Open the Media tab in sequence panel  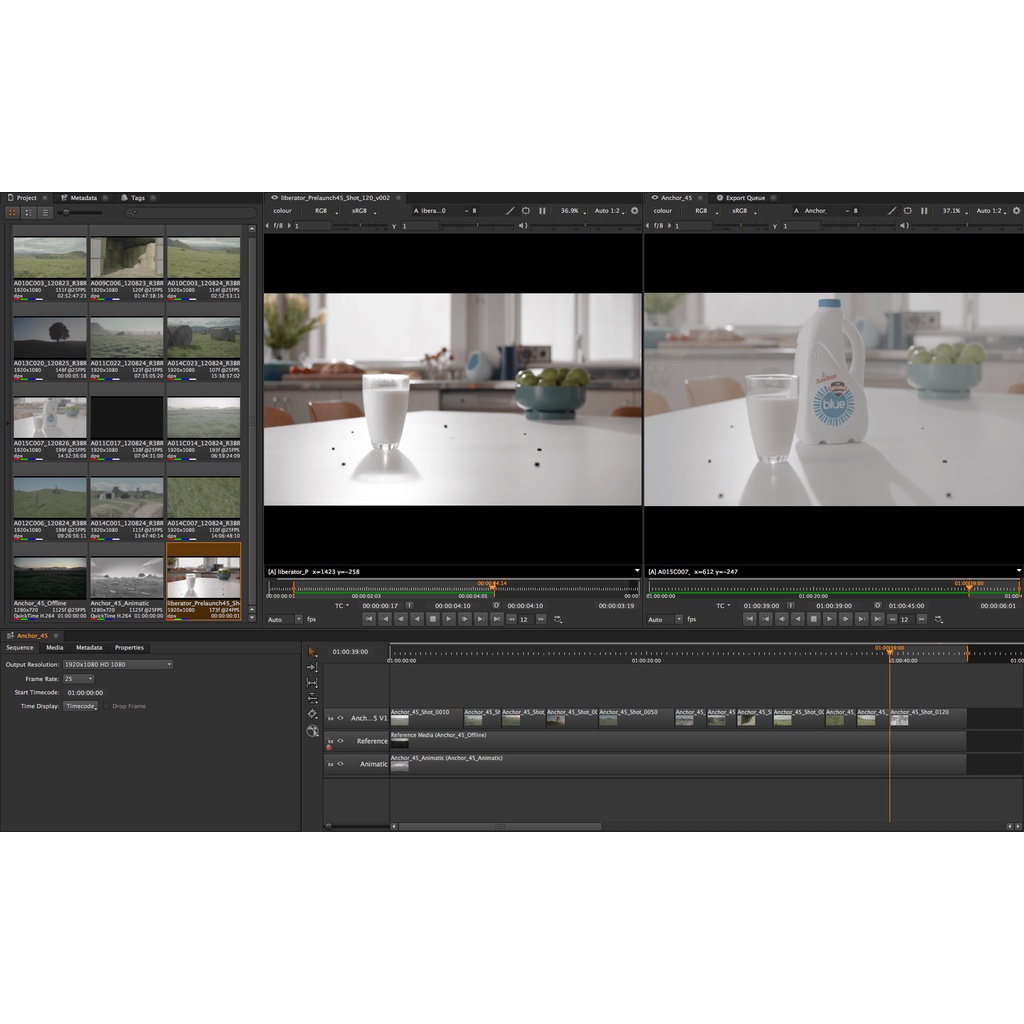coord(54,648)
